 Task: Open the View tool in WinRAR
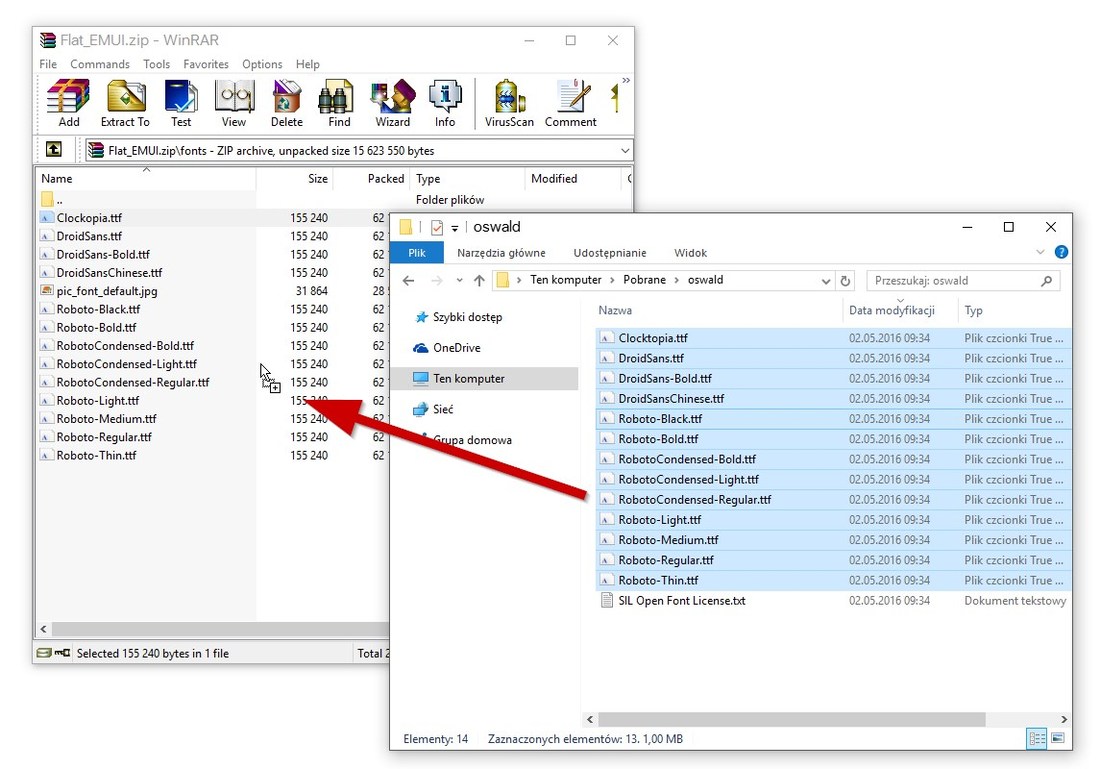tap(234, 103)
